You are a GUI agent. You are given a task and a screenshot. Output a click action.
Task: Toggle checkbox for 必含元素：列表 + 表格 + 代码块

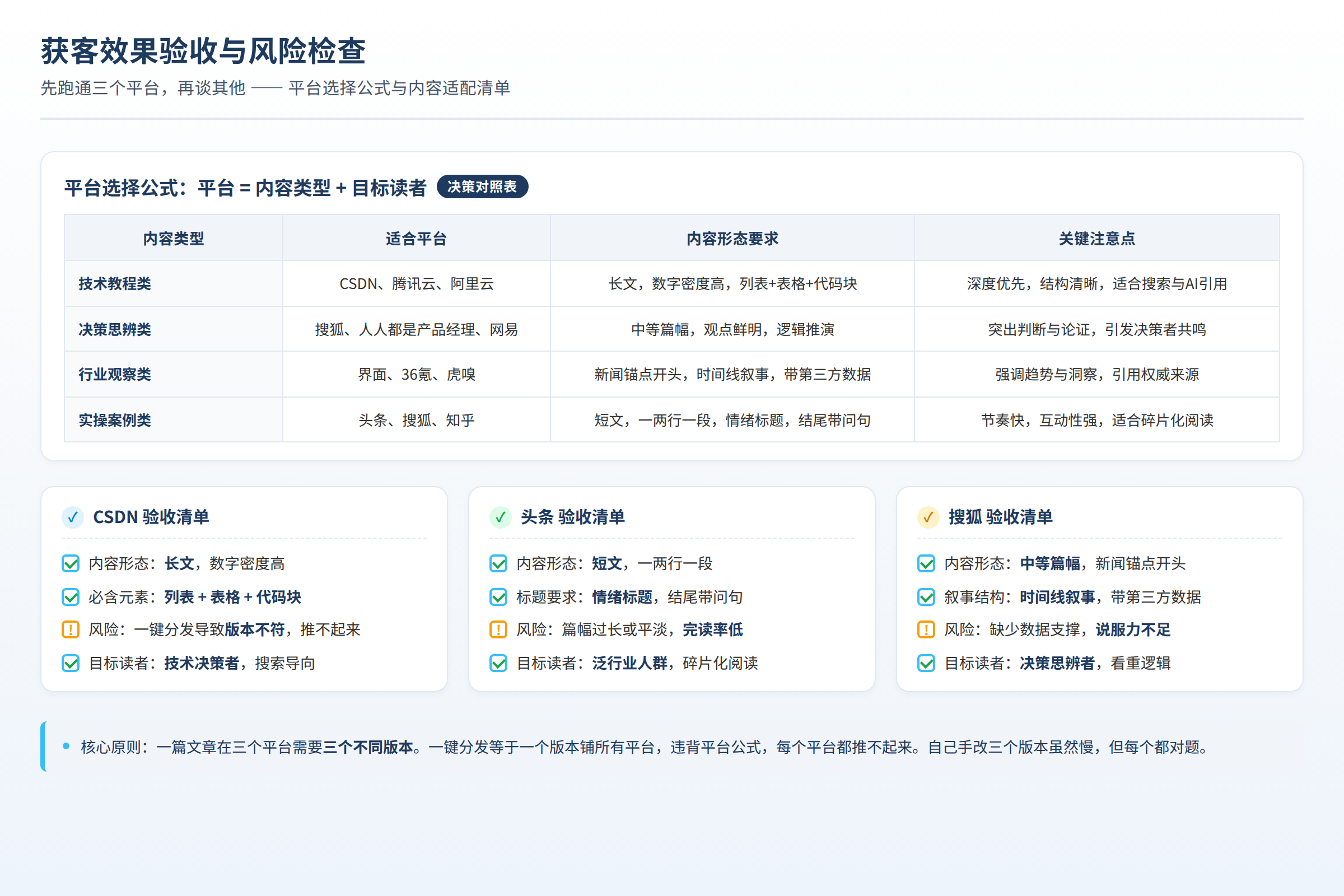71,597
